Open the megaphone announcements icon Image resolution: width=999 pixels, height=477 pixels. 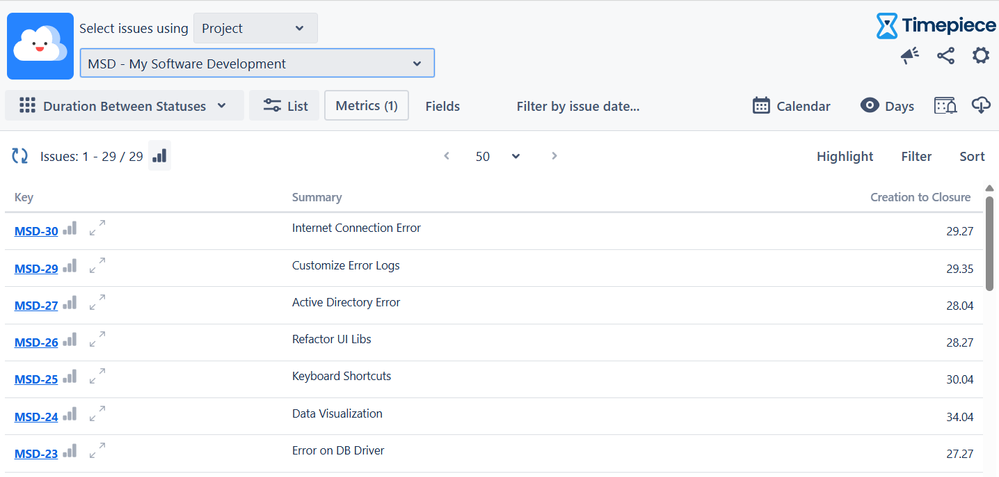(x=910, y=56)
